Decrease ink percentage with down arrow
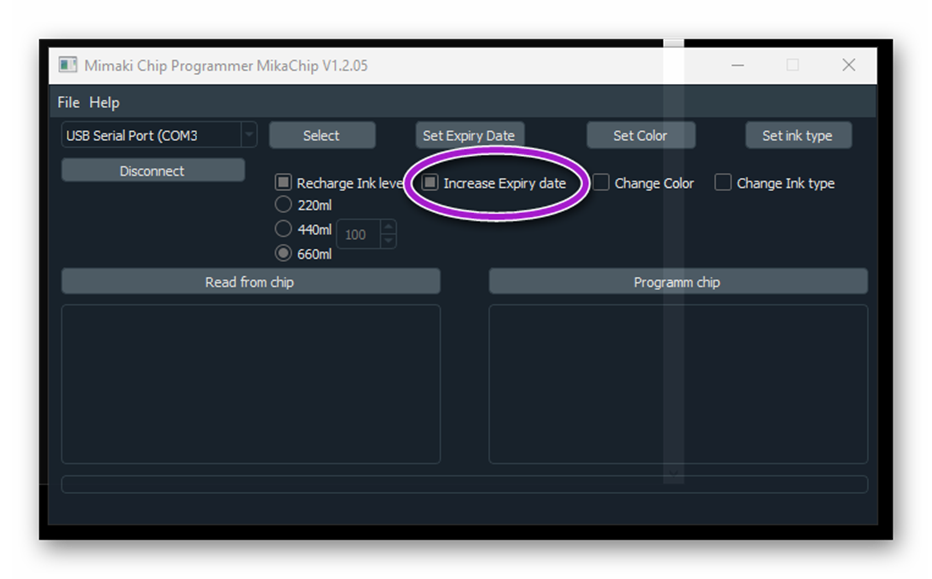 click(x=388, y=241)
